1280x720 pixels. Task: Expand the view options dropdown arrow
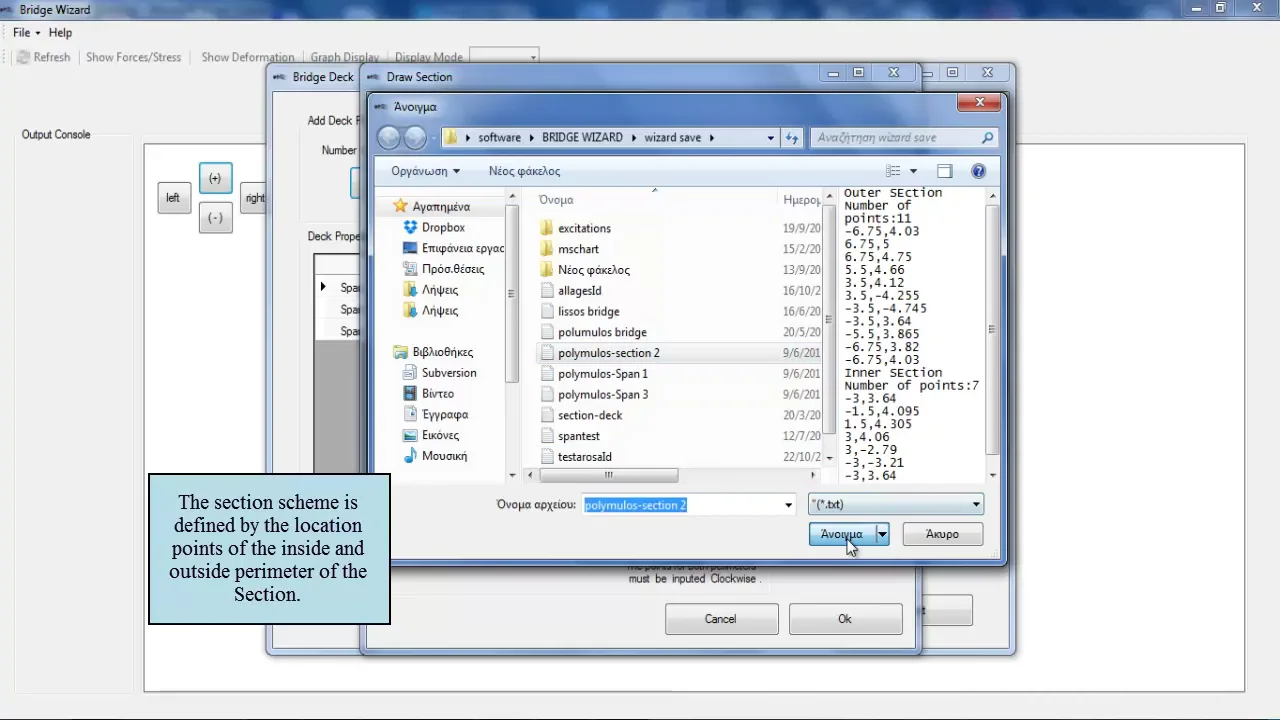(914, 171)
